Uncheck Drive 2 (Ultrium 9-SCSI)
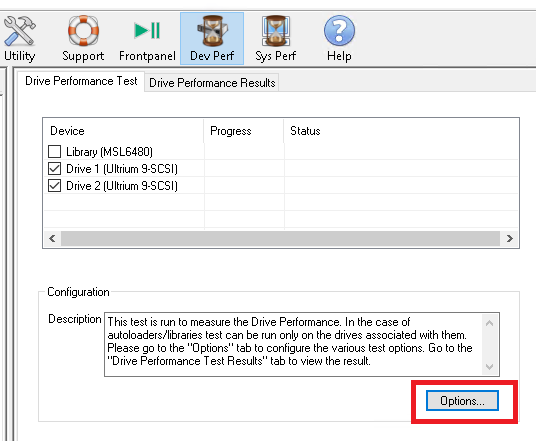Image resolution: width=536 pixels, height=441 pixels. pyautogui.click(x=54, y=186)
